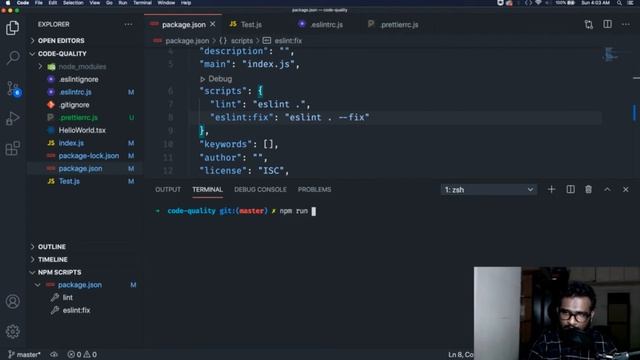Open the Help menu in menu bar
The width and height of the screenshot is (640, 360).
tap(186, 3)
